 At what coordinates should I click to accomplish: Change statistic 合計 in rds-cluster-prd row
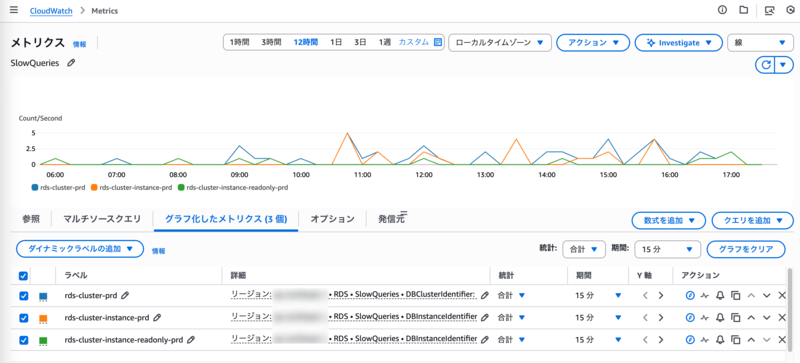tap(511, 295)
